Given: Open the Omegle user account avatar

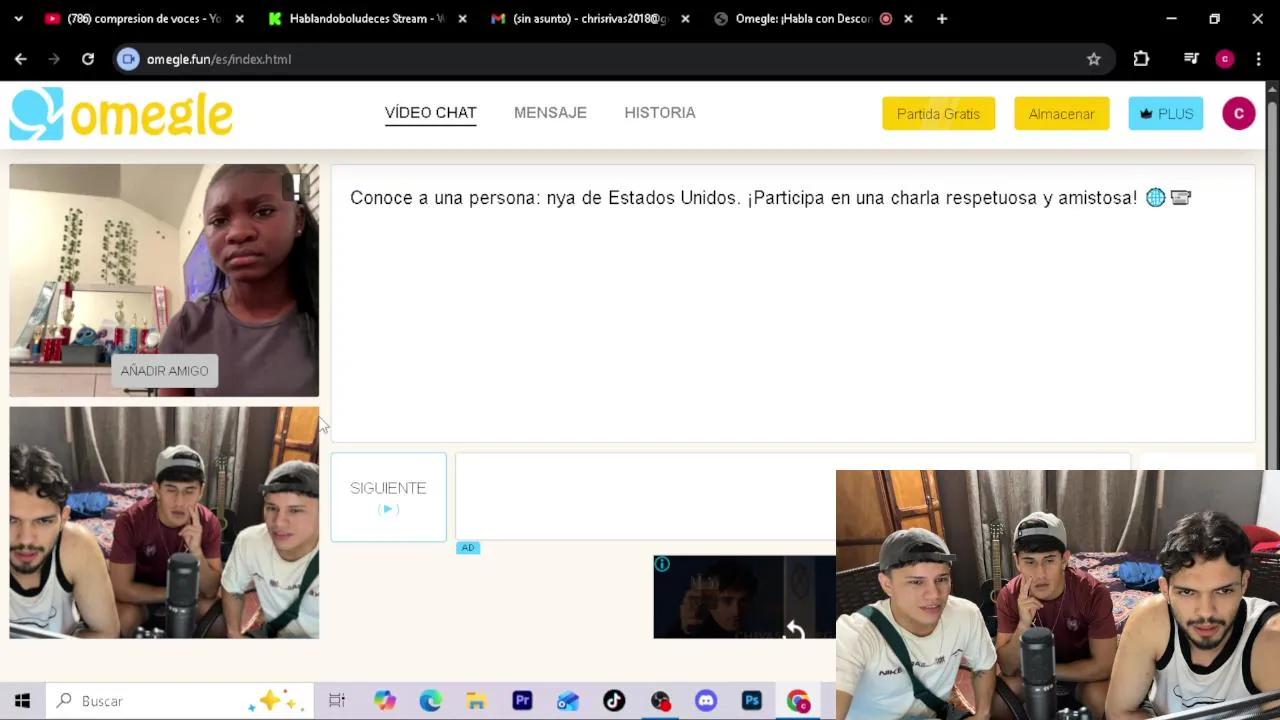Looking at the screenshot, I should pyautogui.click(x=1238, y=114).
